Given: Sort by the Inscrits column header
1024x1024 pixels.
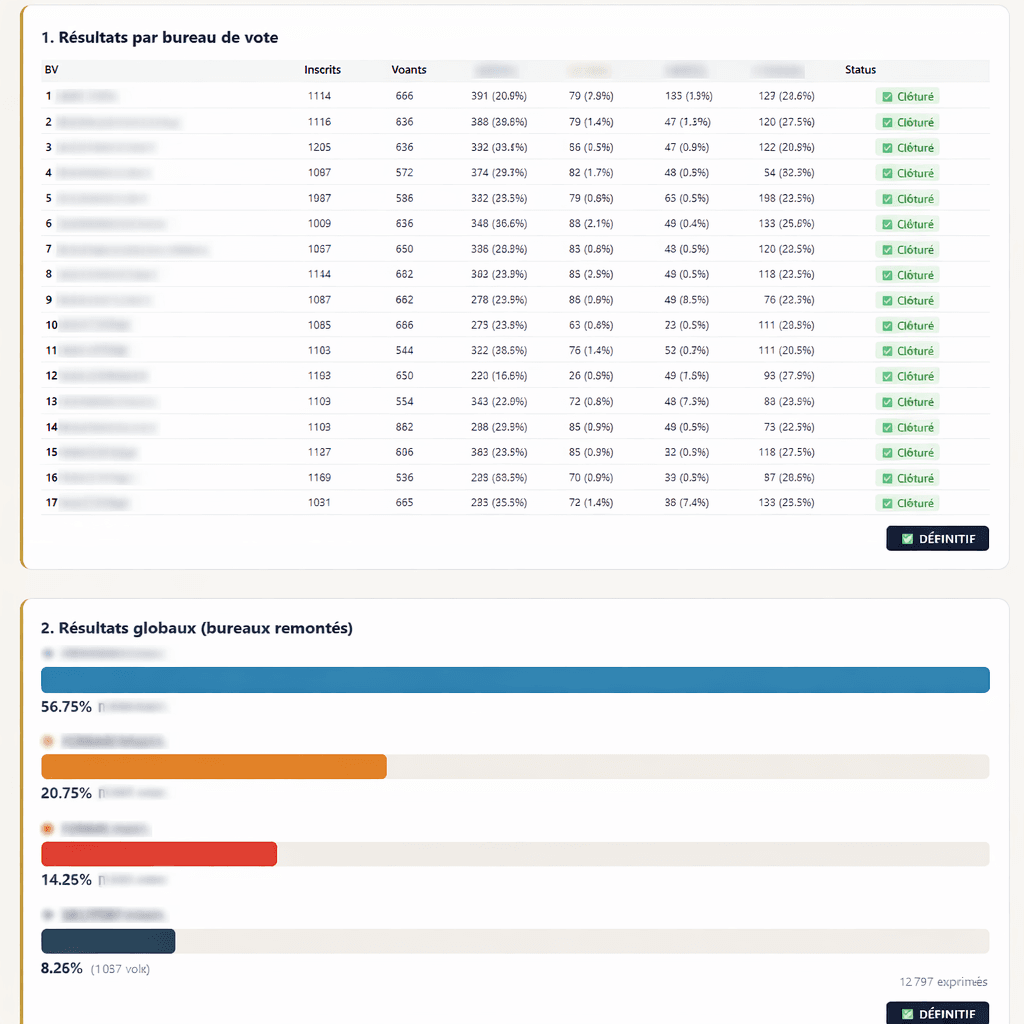Looking at the screenshot, I should point(322,70).
